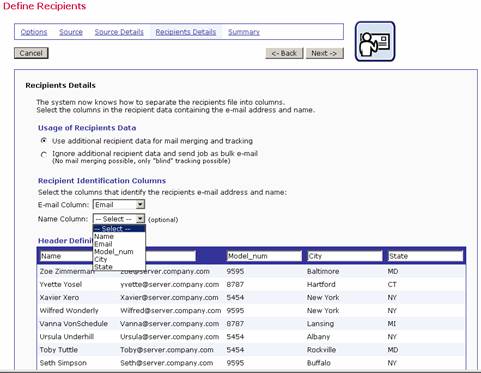Click the recipient card icon
Screen dimensions: 481x373
375,42
